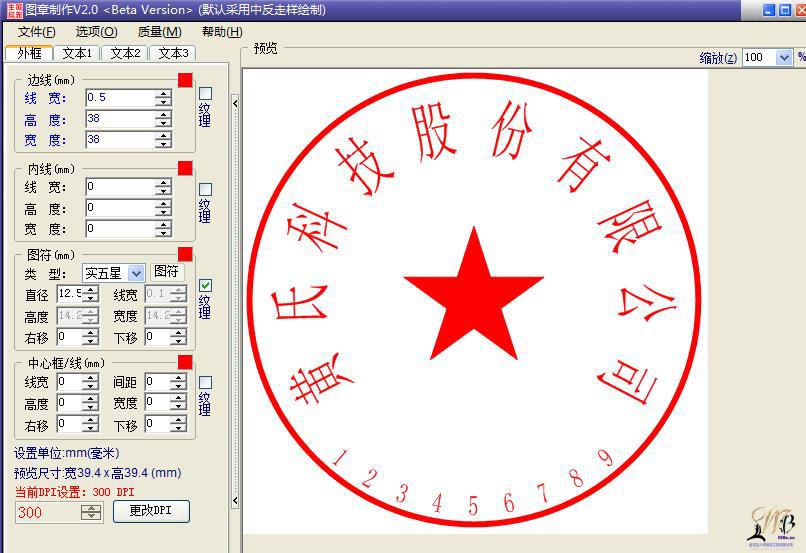806x553 pixels.
Task: Increase 边线 线宽 with up arrow
Action: 163,94
